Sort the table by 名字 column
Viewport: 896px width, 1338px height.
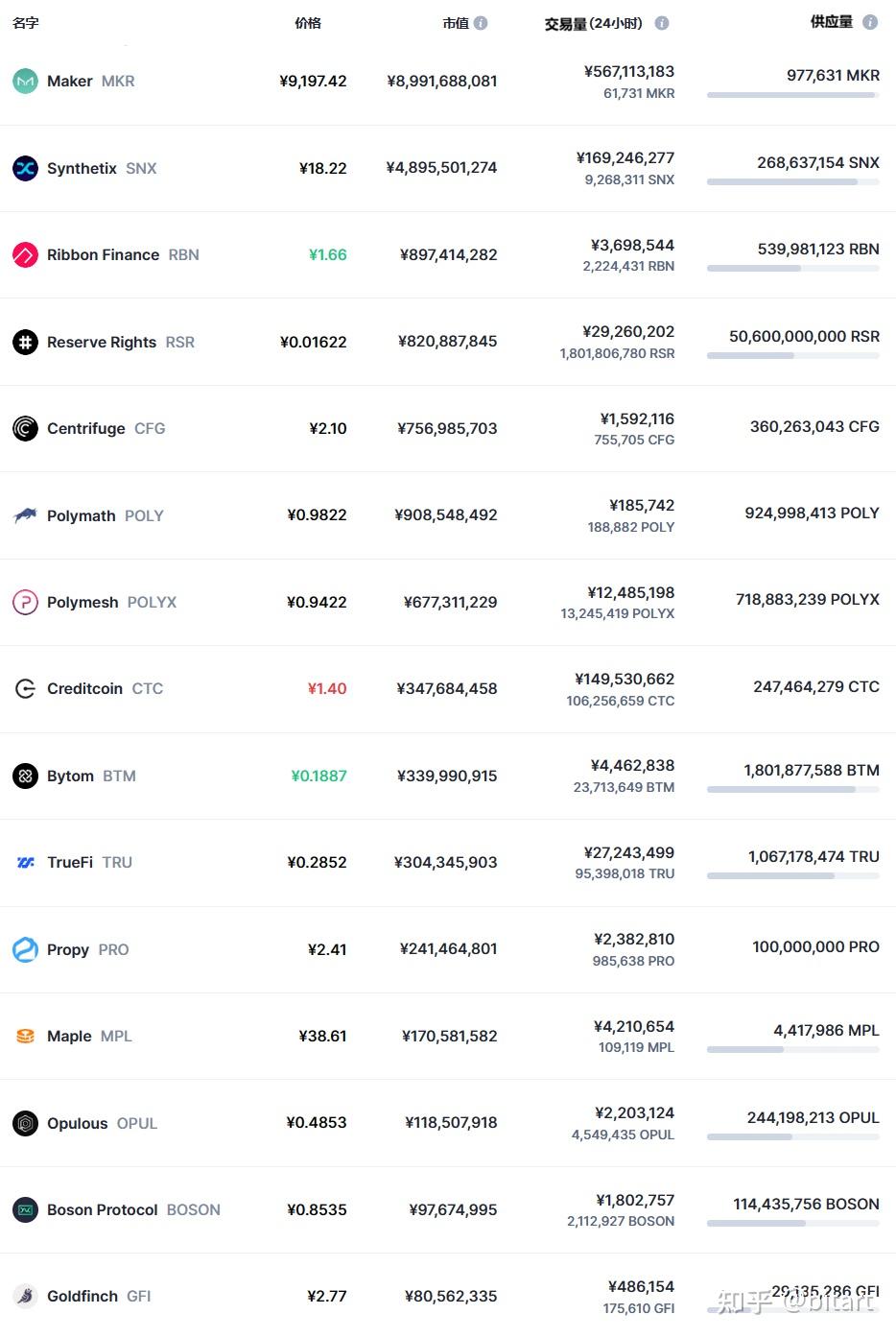[x=26, y=23]
